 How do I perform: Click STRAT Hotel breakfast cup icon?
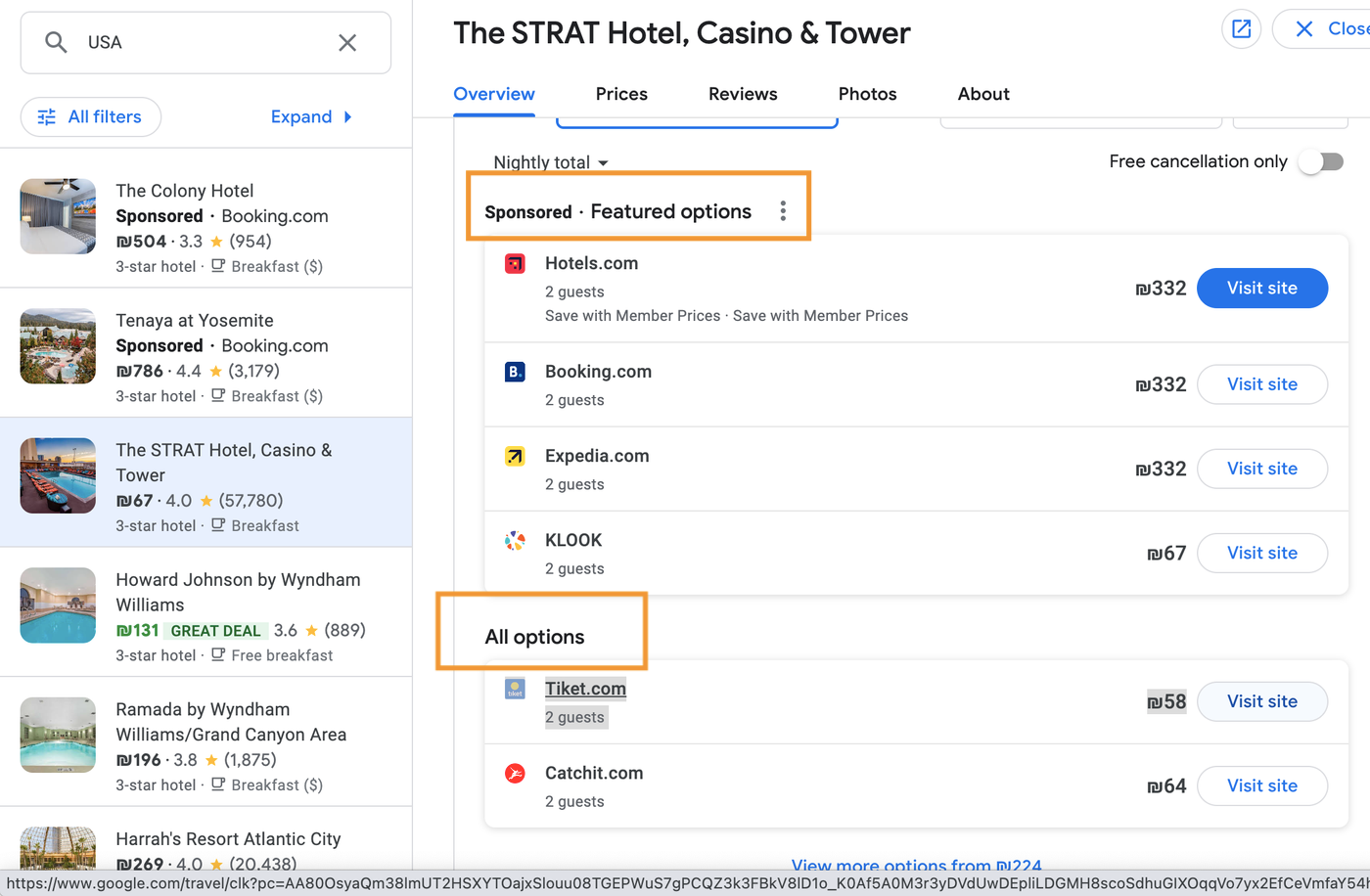pyautogui.click(x=218, y=524)
